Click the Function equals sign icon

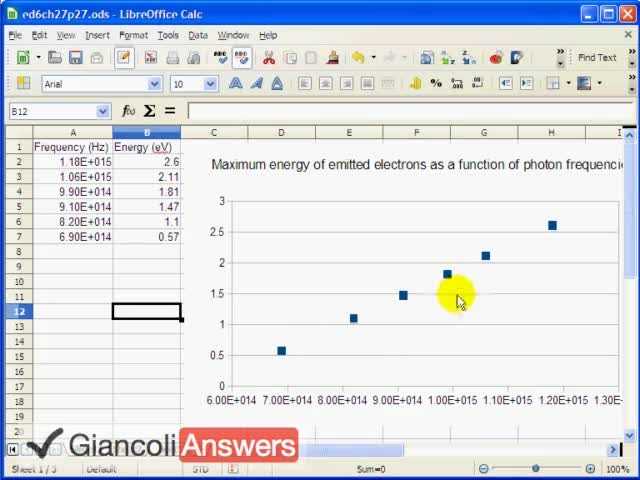pos(170,111)
